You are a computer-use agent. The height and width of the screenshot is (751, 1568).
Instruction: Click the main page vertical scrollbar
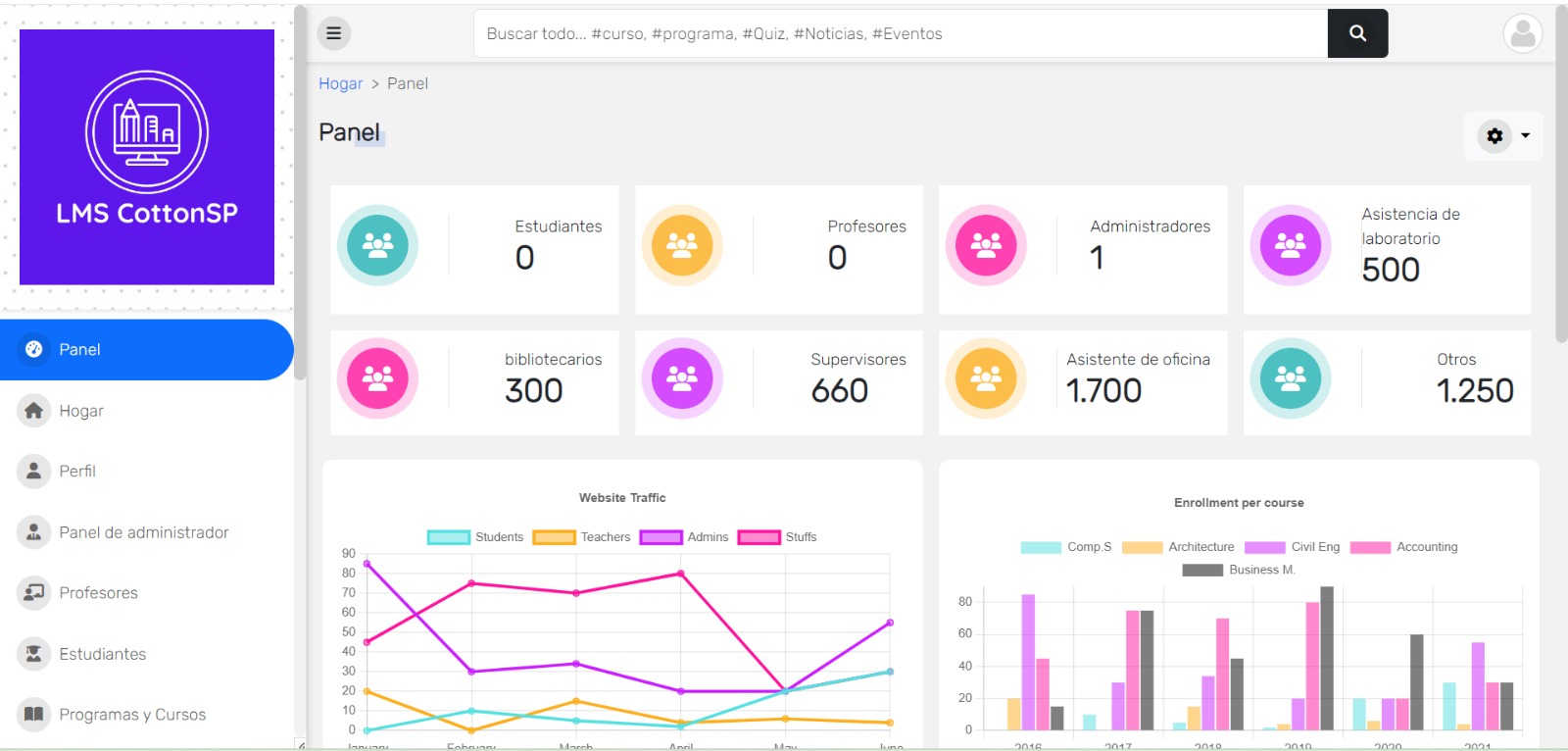click(x=1561, y=176)
